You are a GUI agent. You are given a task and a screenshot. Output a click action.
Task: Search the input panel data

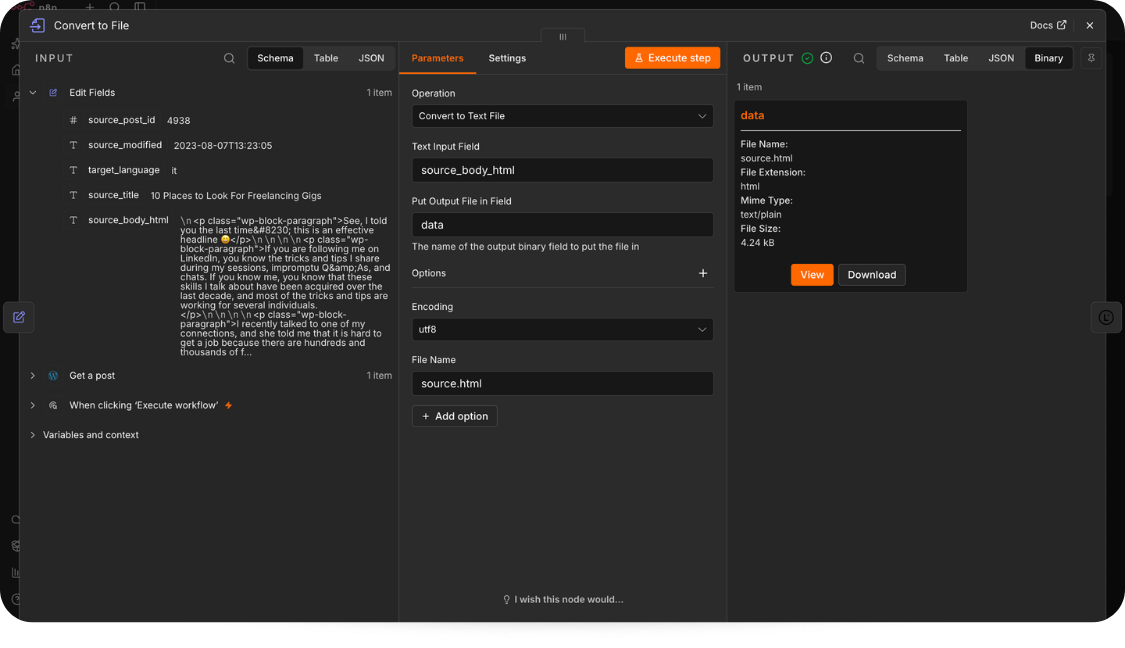pos(229,58)
